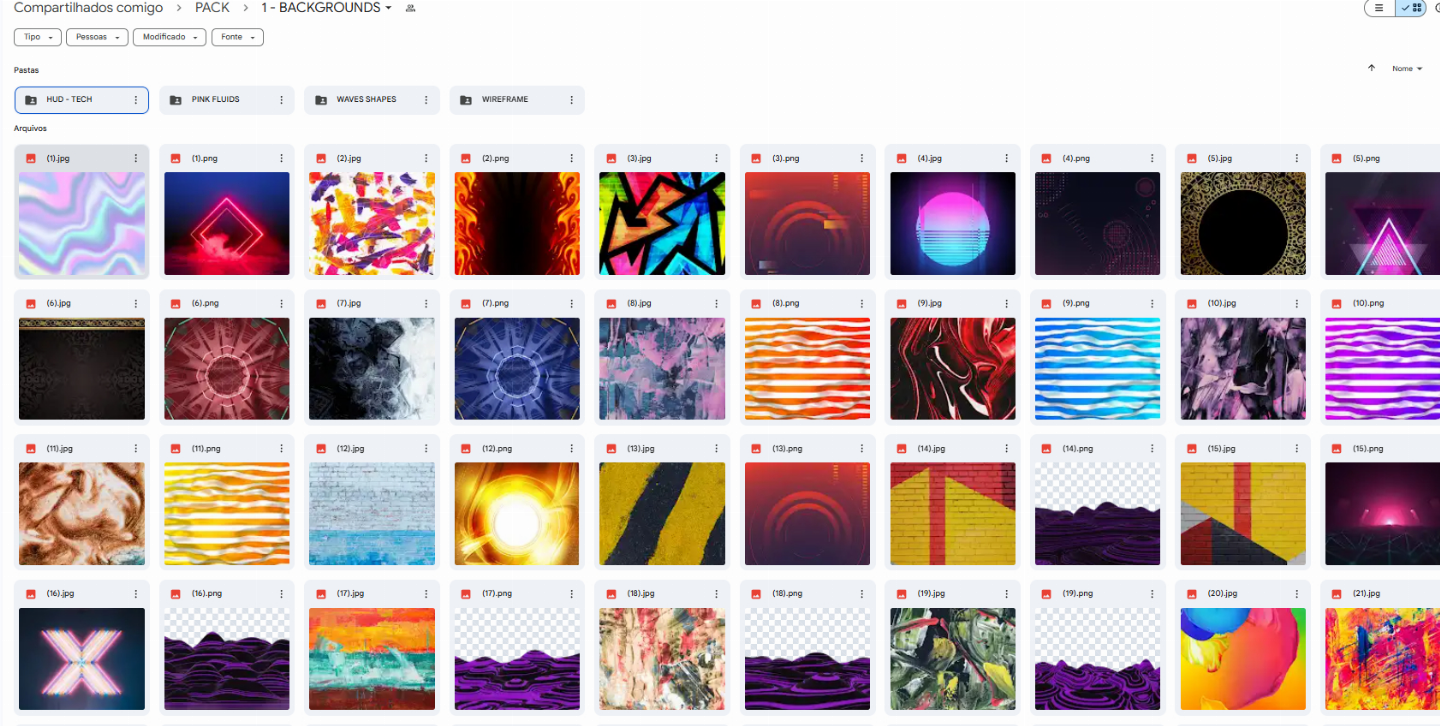Open the Tipo filter dropdown
The height and width of the screenshot is (726, 1440).
[x=38, y=37]
